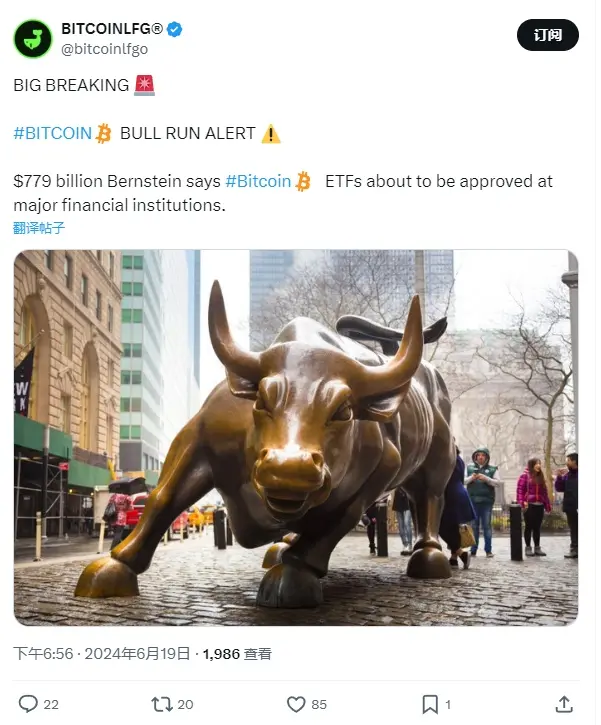Visit the @bitcoinlfgo handle link
601x725 pixels.
(x=104, y=49)
